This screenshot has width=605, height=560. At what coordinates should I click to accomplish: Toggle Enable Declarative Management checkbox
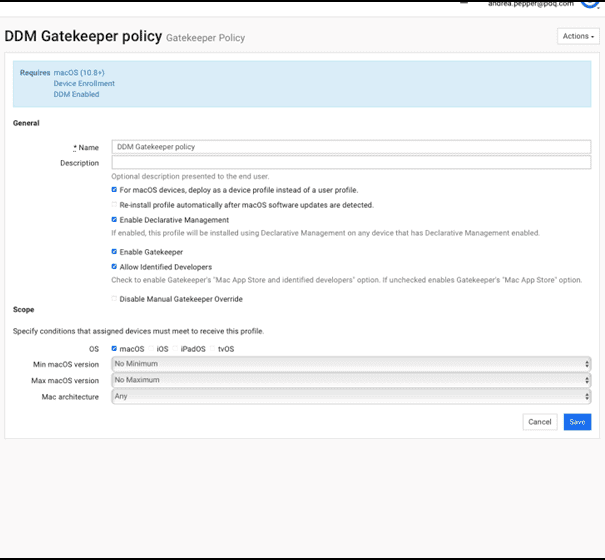[114, 220]
